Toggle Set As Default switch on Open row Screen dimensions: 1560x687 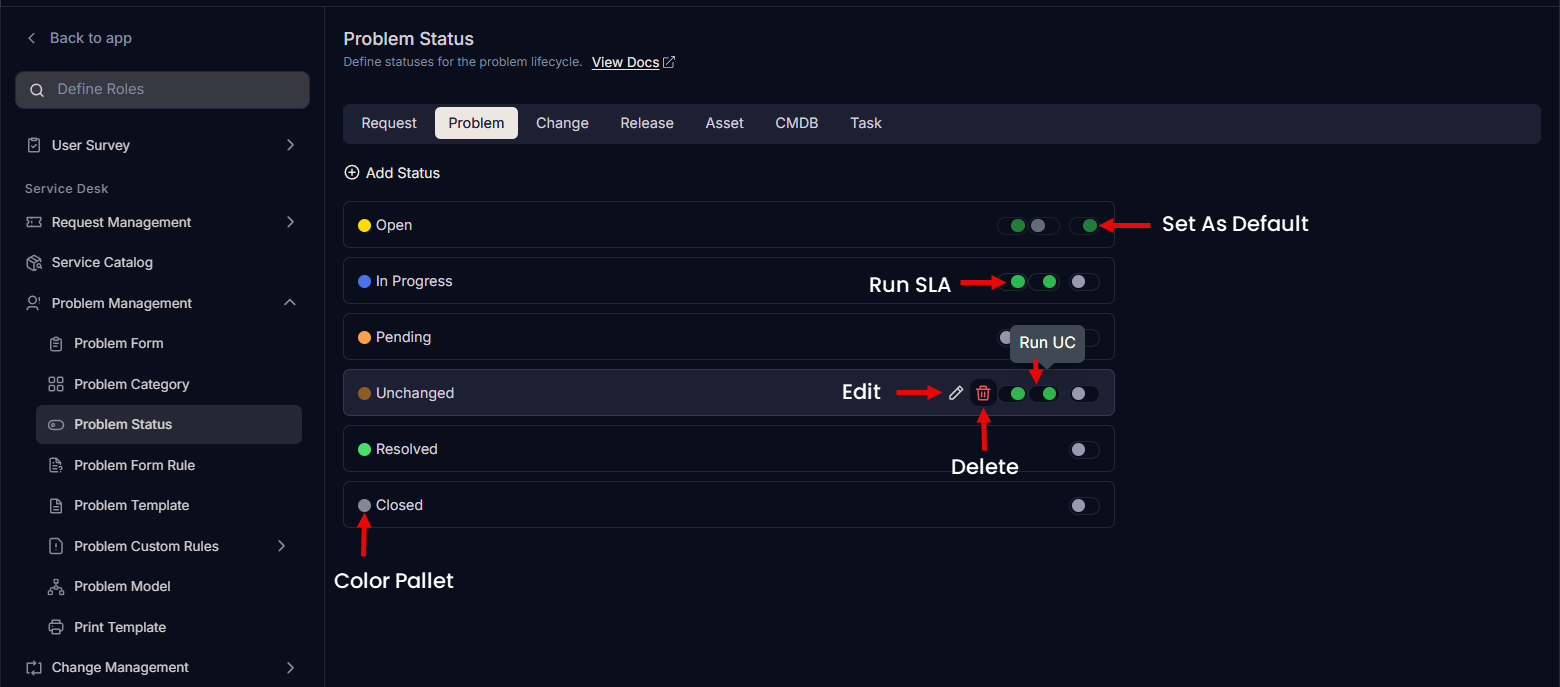click(x=1084, y=225)
